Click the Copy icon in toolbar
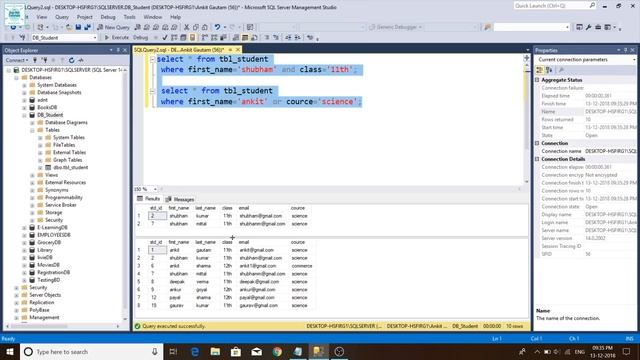Screen dimensions: 640x360 [x=196, y=27]
